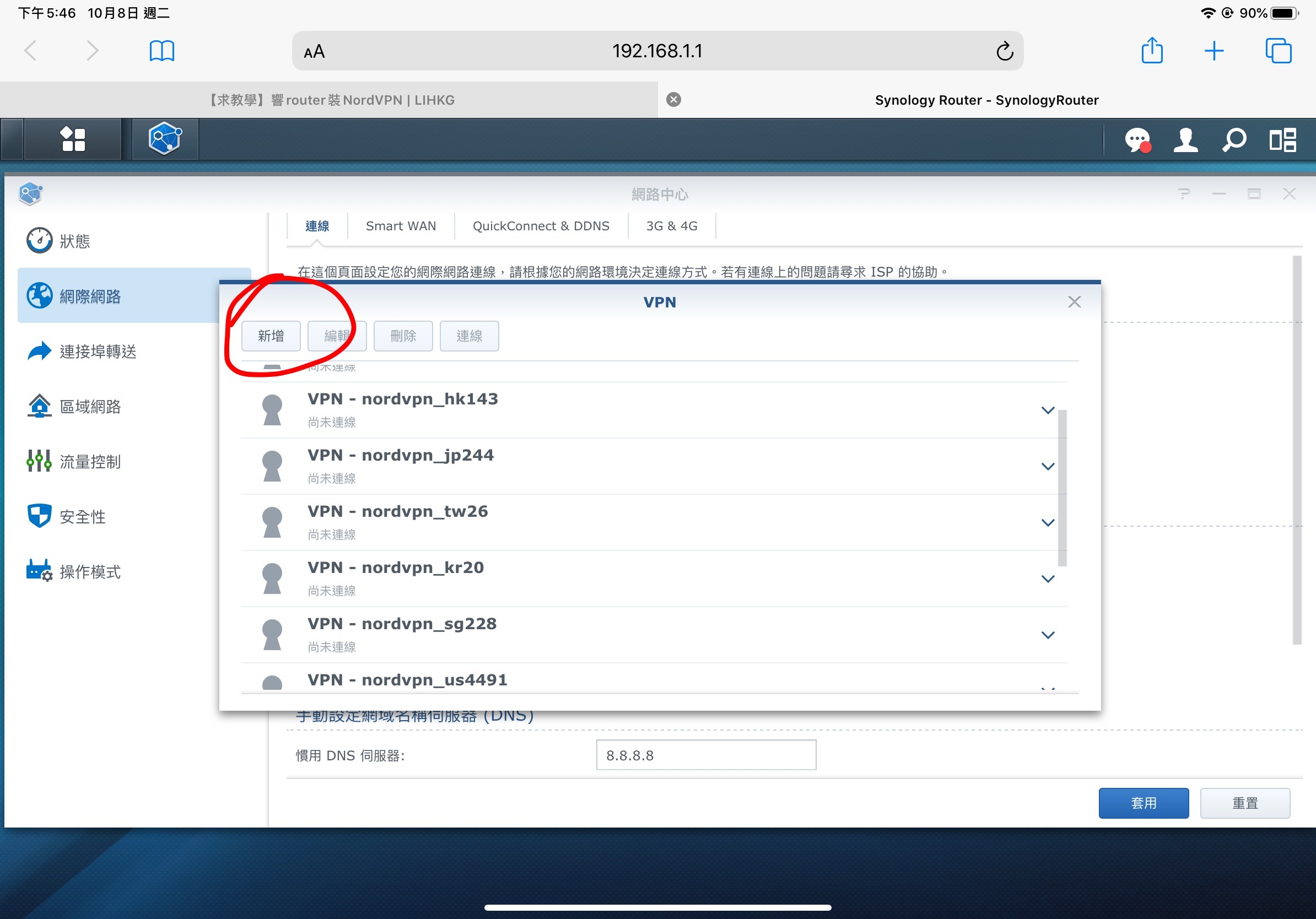Show all Safari tabs overview icon
Image resolution: width=1316 pixels, height=919 pixels.
click(1278, 51)
